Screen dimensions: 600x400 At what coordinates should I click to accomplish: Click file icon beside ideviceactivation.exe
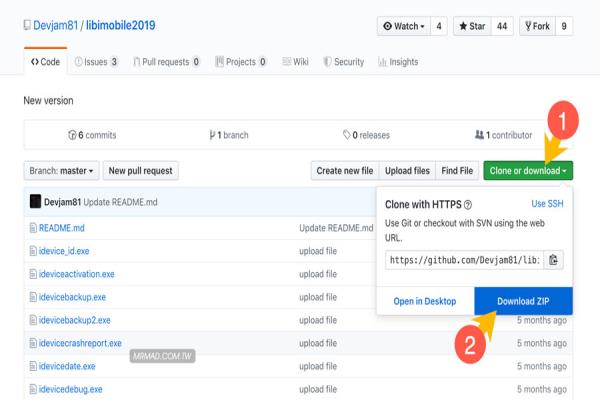pyautogui.click(x=33, y=274)
